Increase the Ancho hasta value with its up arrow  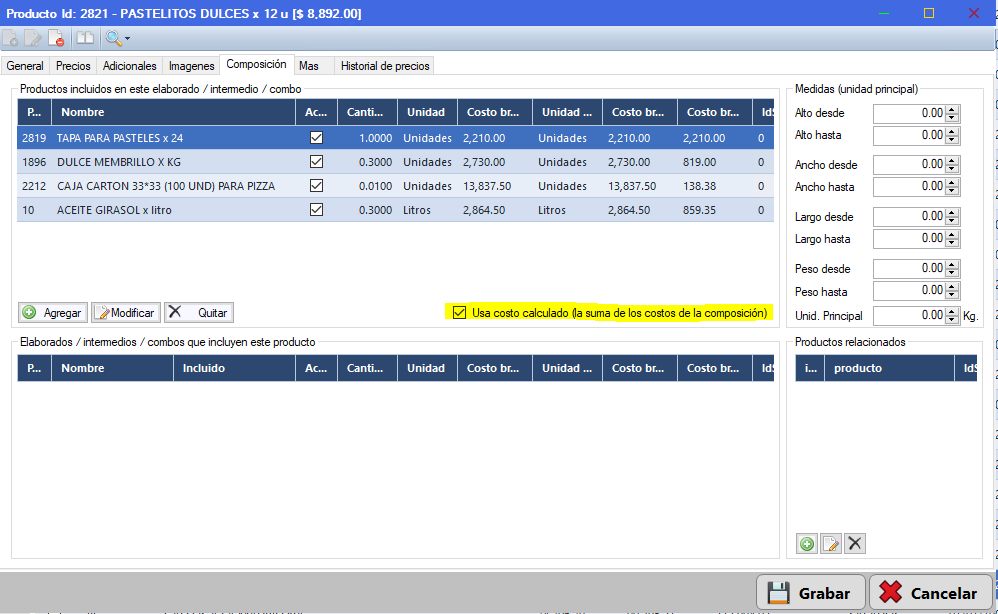tap(952, 182)
